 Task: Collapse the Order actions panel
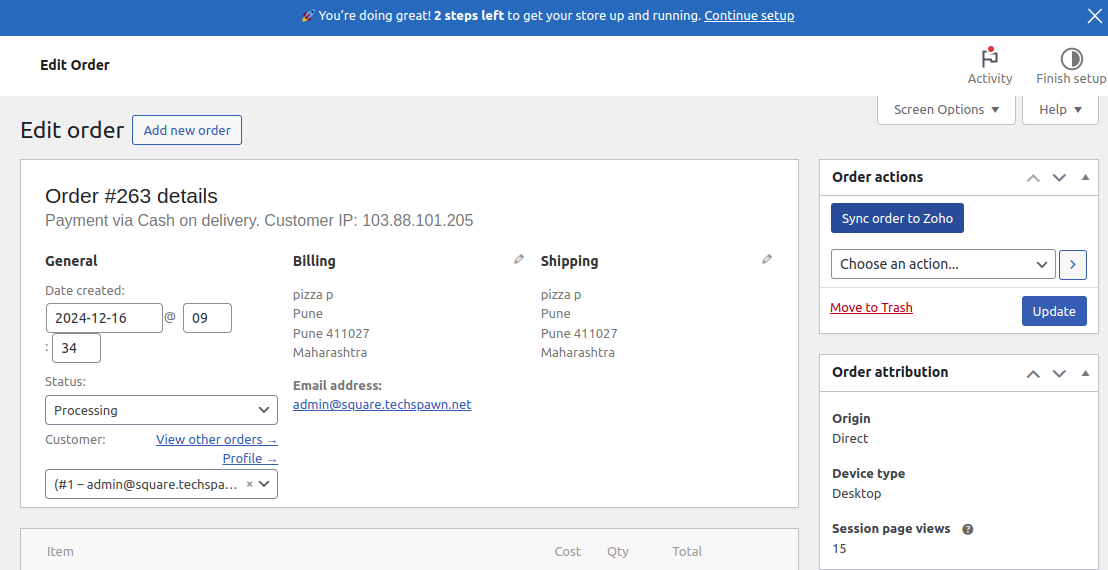[1085, 178]
